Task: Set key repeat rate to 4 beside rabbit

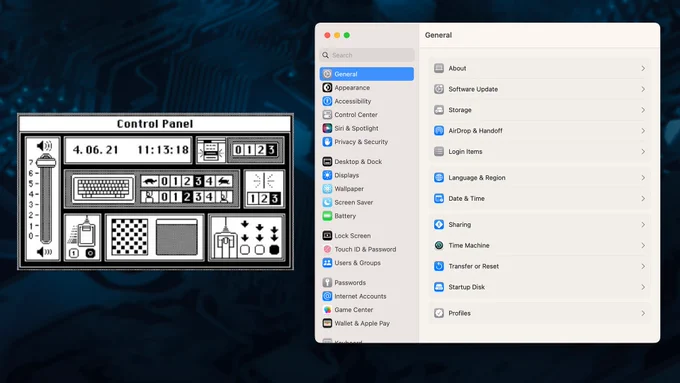Action: click(x=209, y=181)
